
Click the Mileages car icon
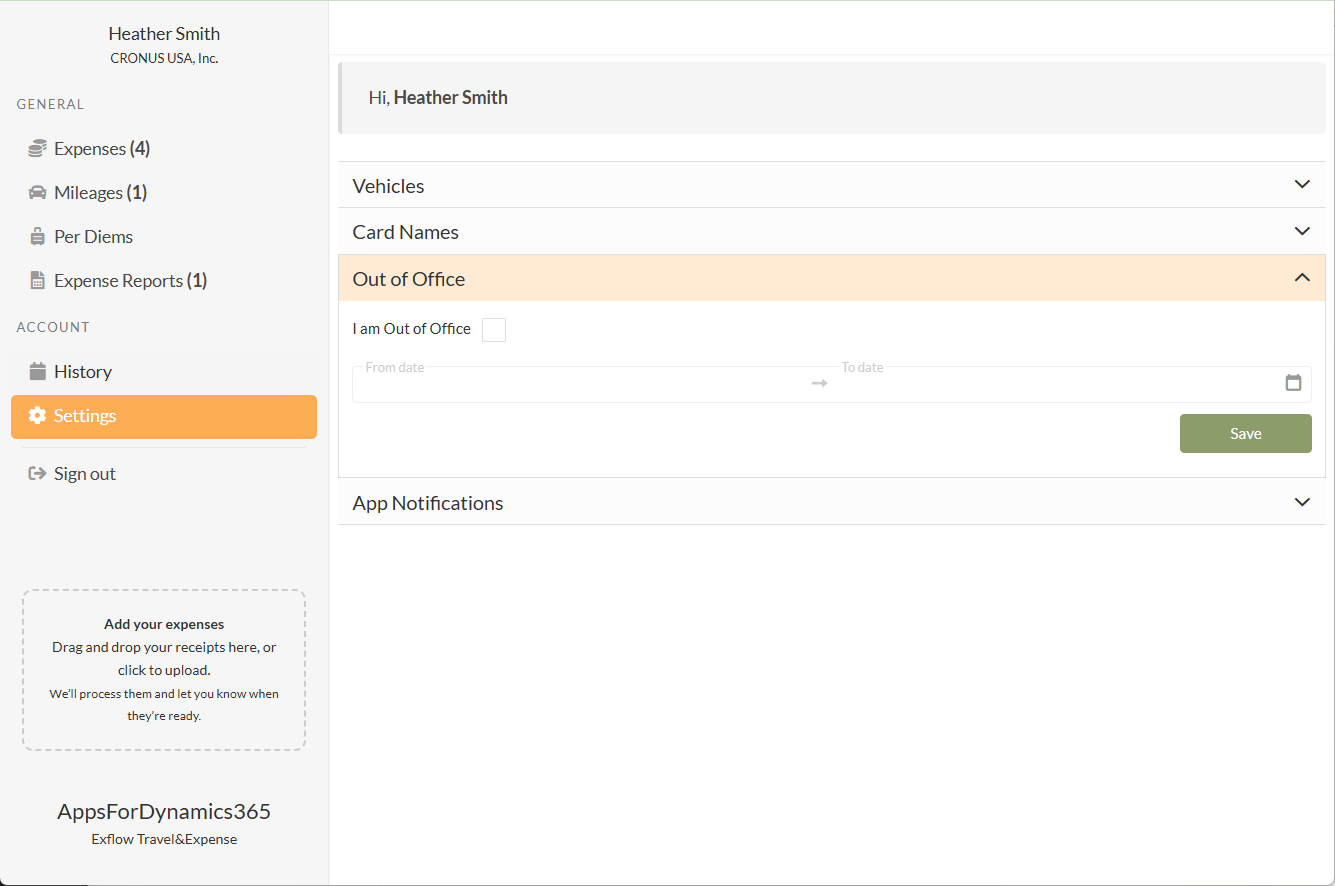[37, 192]
